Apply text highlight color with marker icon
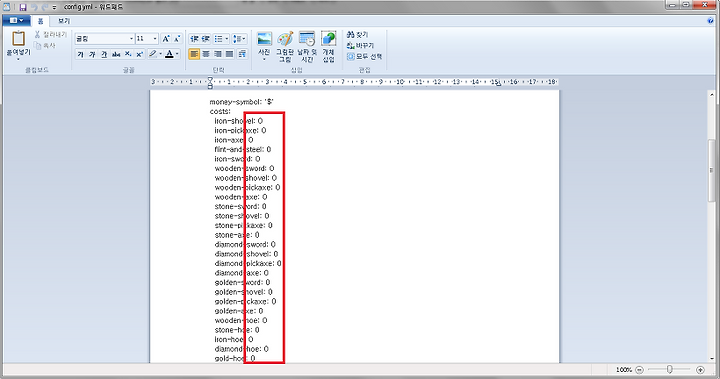This screenshot has height=379, width=720. (x=153, y=54)
